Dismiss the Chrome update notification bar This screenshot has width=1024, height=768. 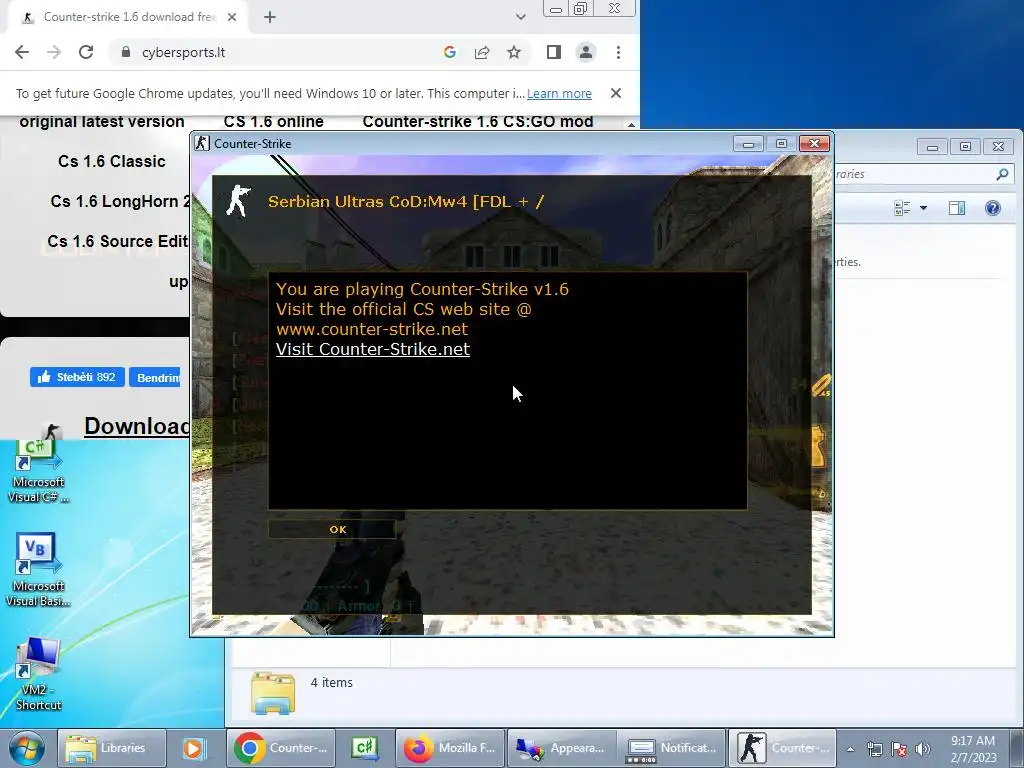point(616,93)
